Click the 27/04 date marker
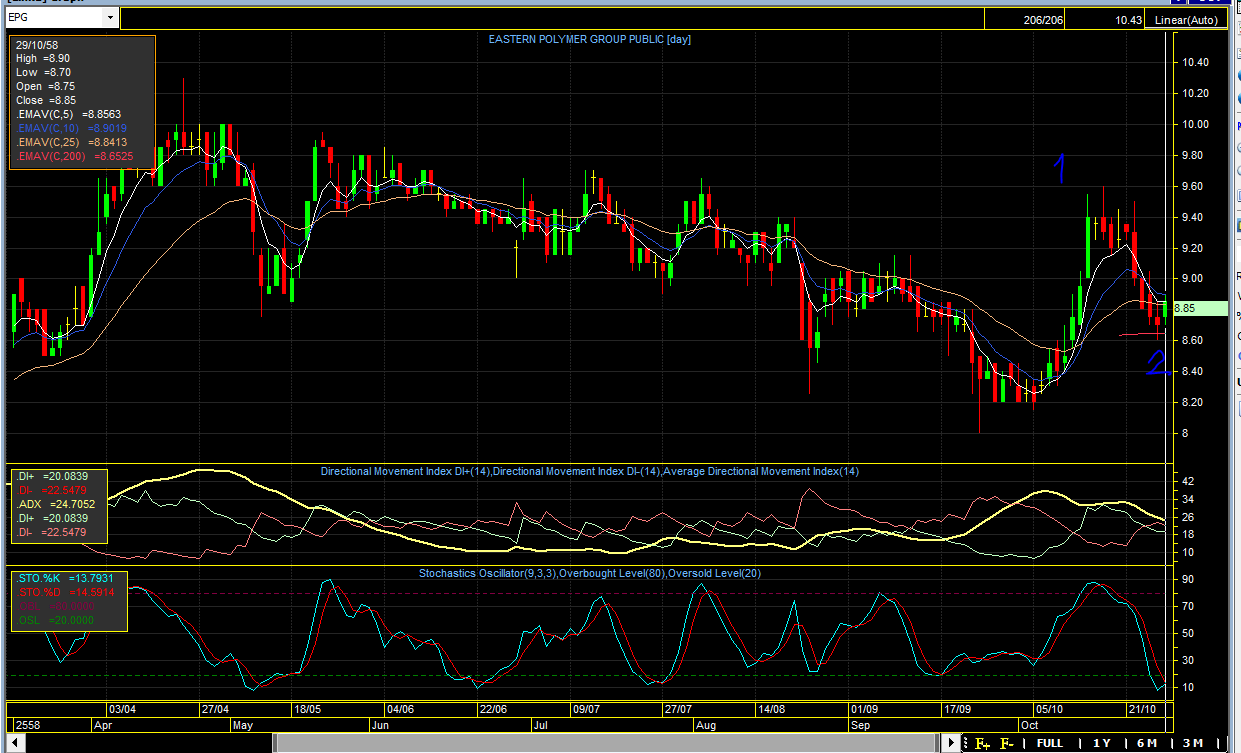The height and width of the screenshot is (753, 1241). (x=215, y=709)
